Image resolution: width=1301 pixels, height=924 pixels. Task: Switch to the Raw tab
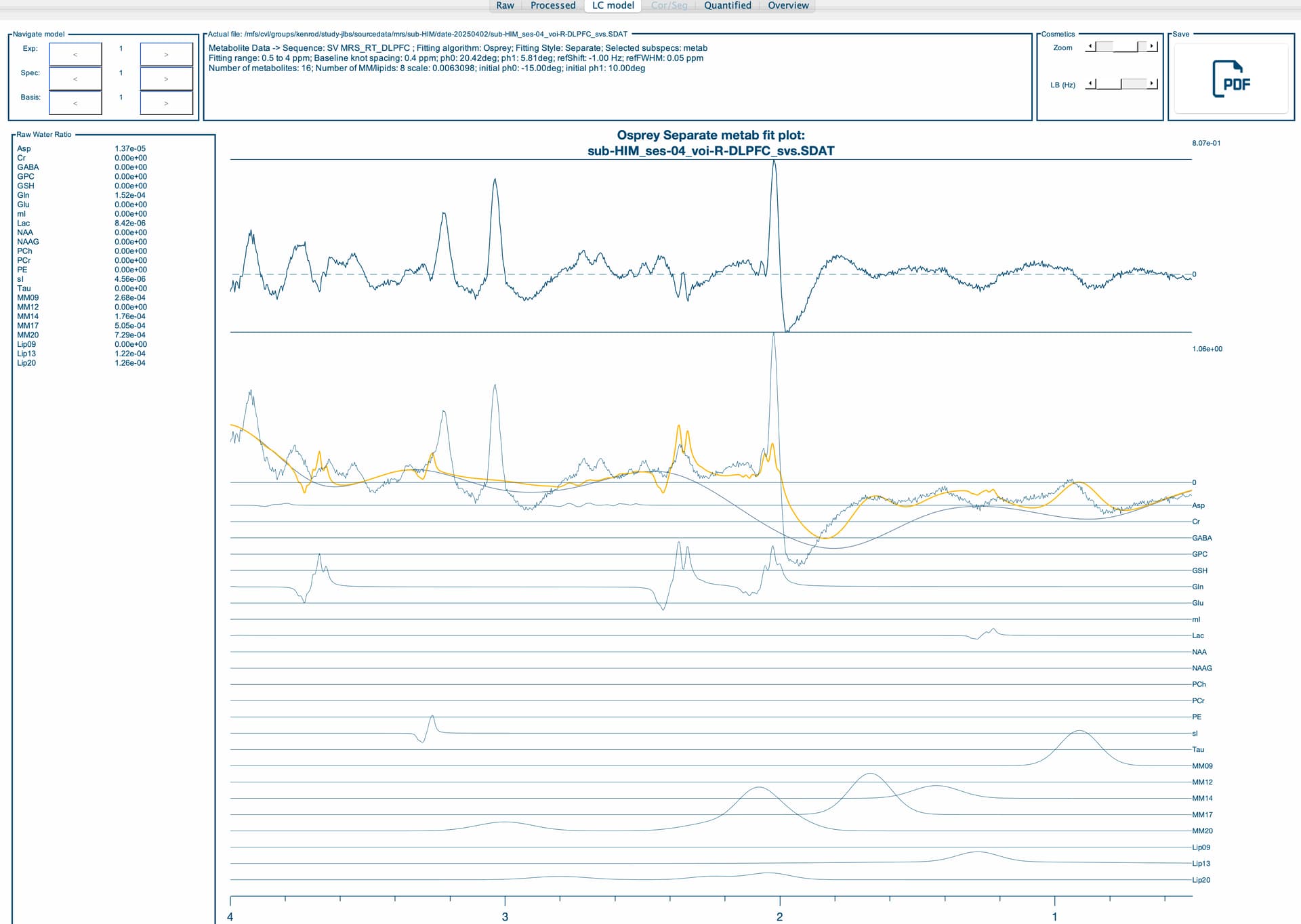pyautogui.click(x=505, y=5)
